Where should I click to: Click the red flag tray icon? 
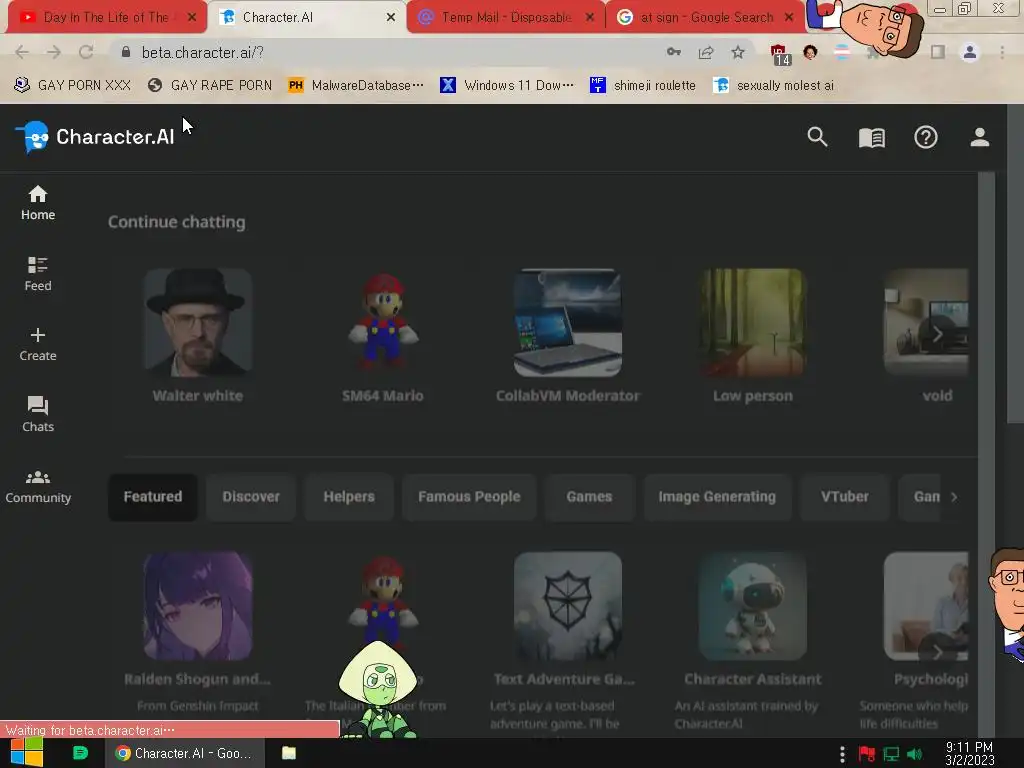click(867, 754)
